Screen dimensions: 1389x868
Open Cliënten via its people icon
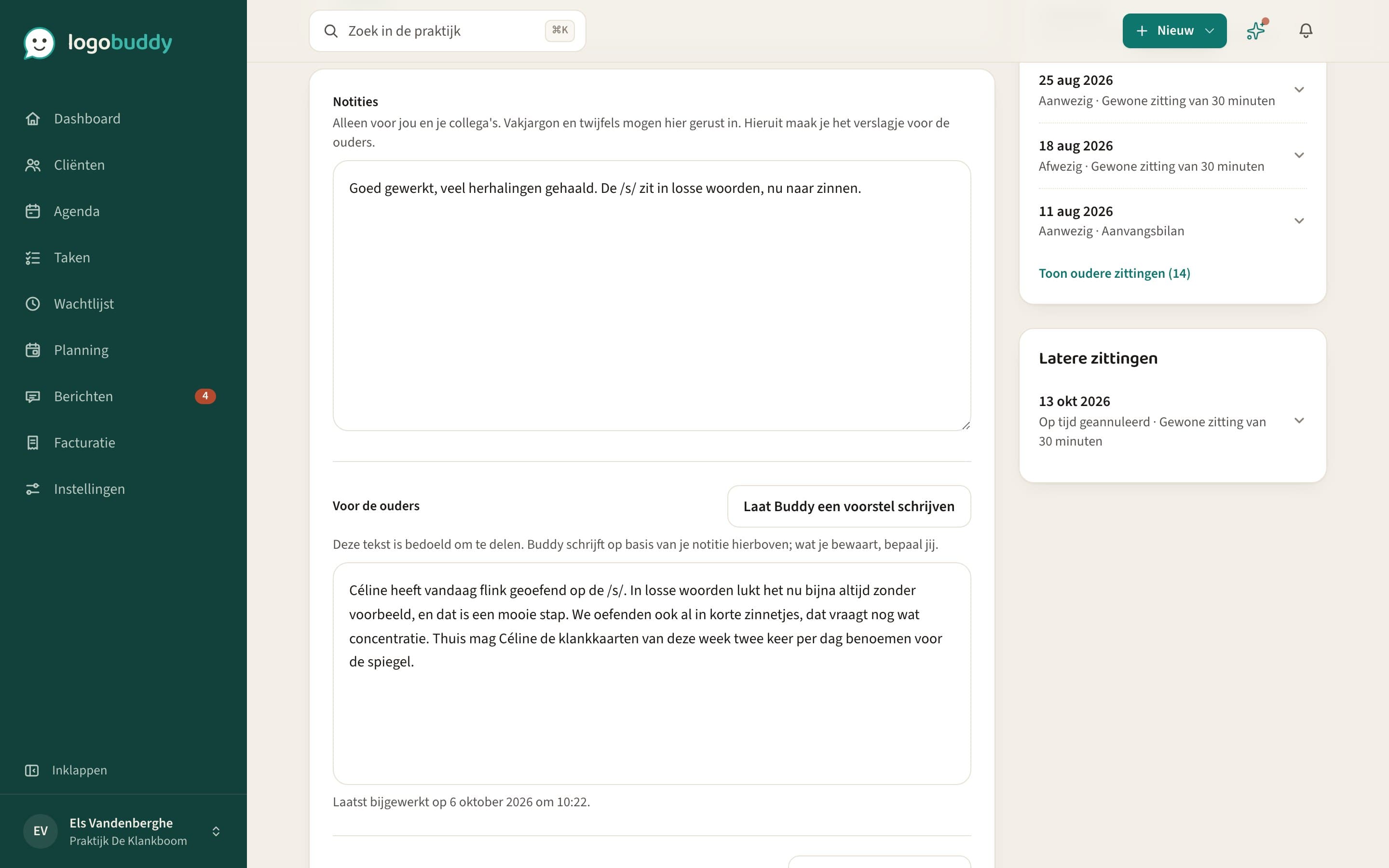[x=33, y=165]
